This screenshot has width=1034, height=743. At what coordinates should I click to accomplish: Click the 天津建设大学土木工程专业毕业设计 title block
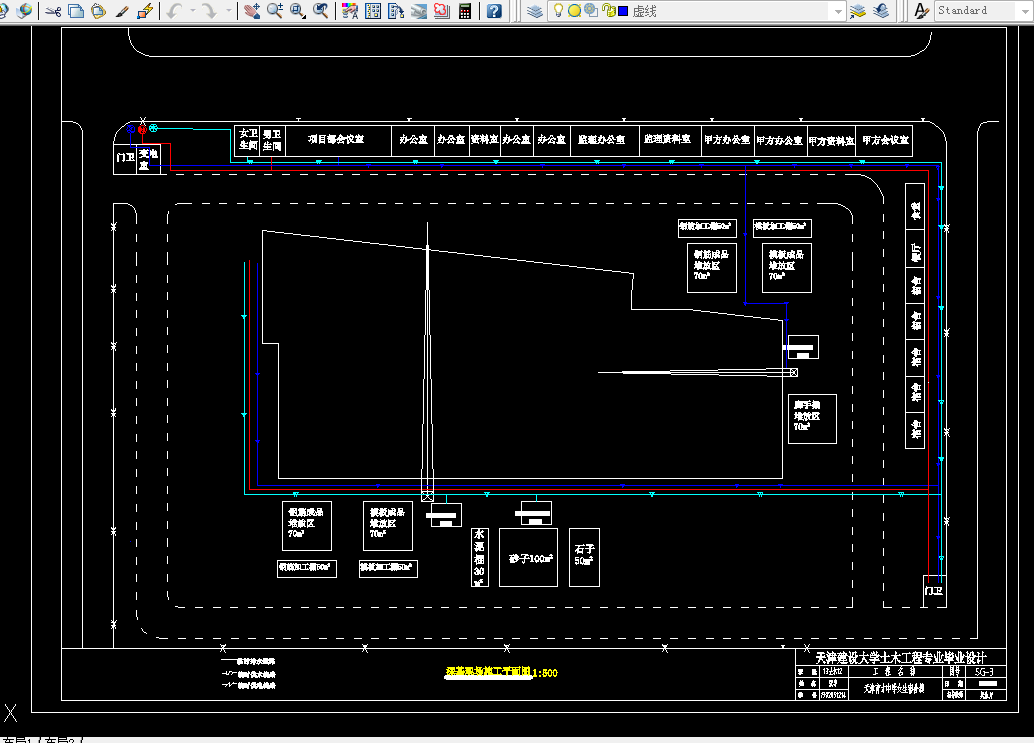tap(901, 658)
